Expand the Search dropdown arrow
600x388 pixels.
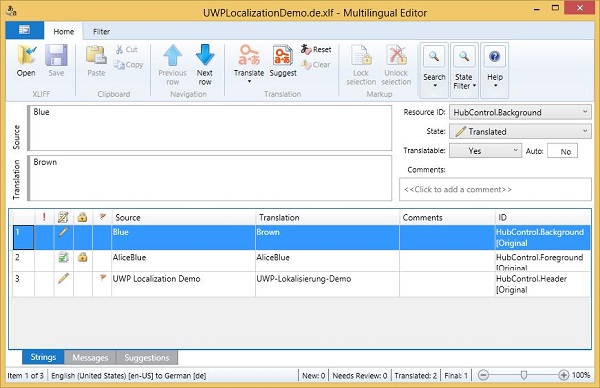pyautogui.click(x=435, y=85)
